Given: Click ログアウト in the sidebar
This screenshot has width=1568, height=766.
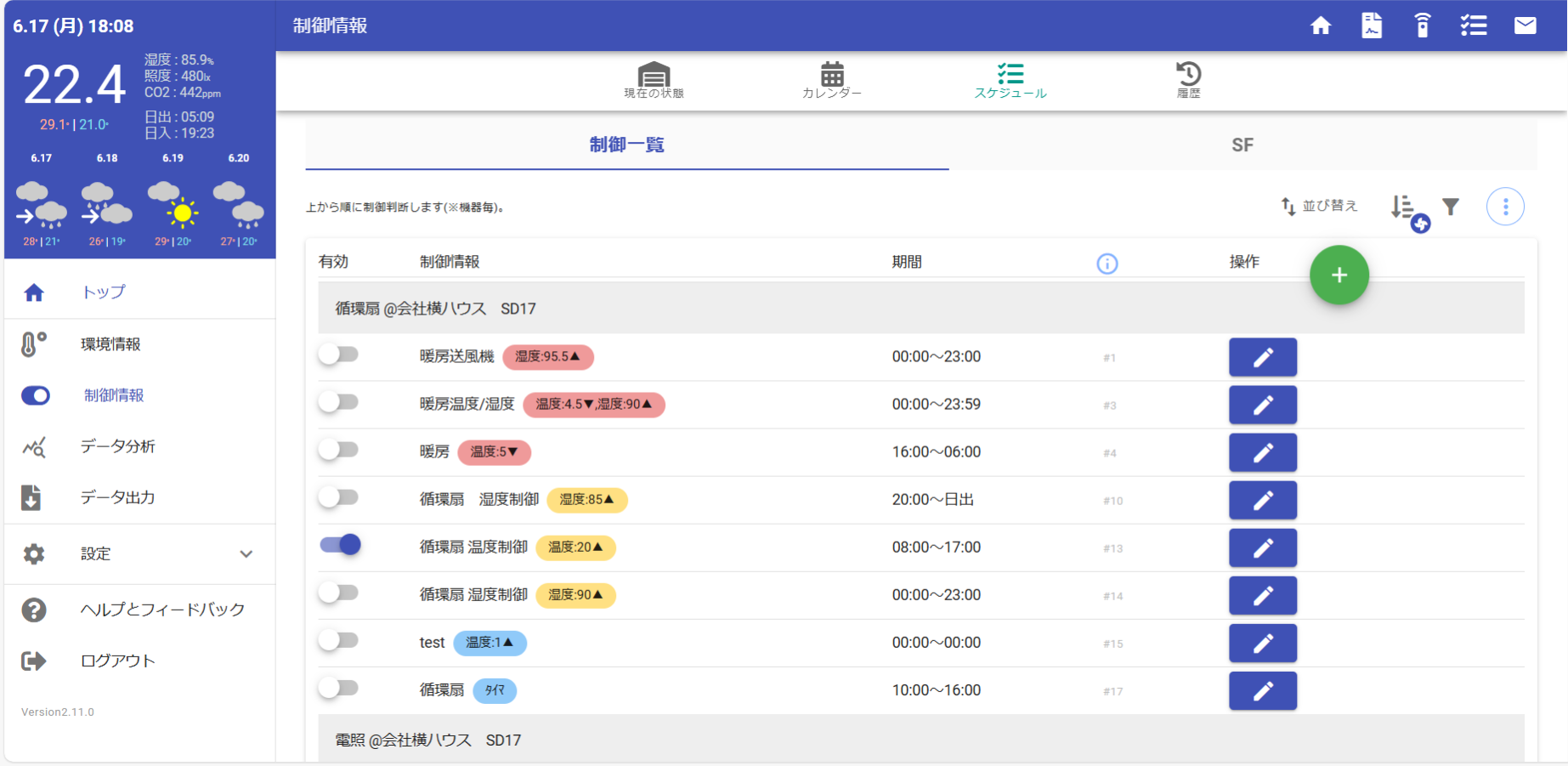Looking at the screenshot, I should point(117,661).
